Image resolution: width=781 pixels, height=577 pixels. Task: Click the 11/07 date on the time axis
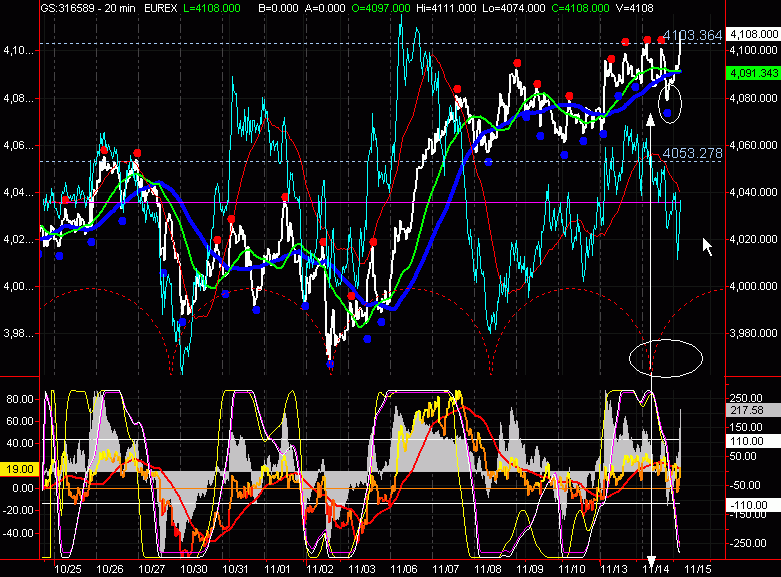[x=446, y=569]
